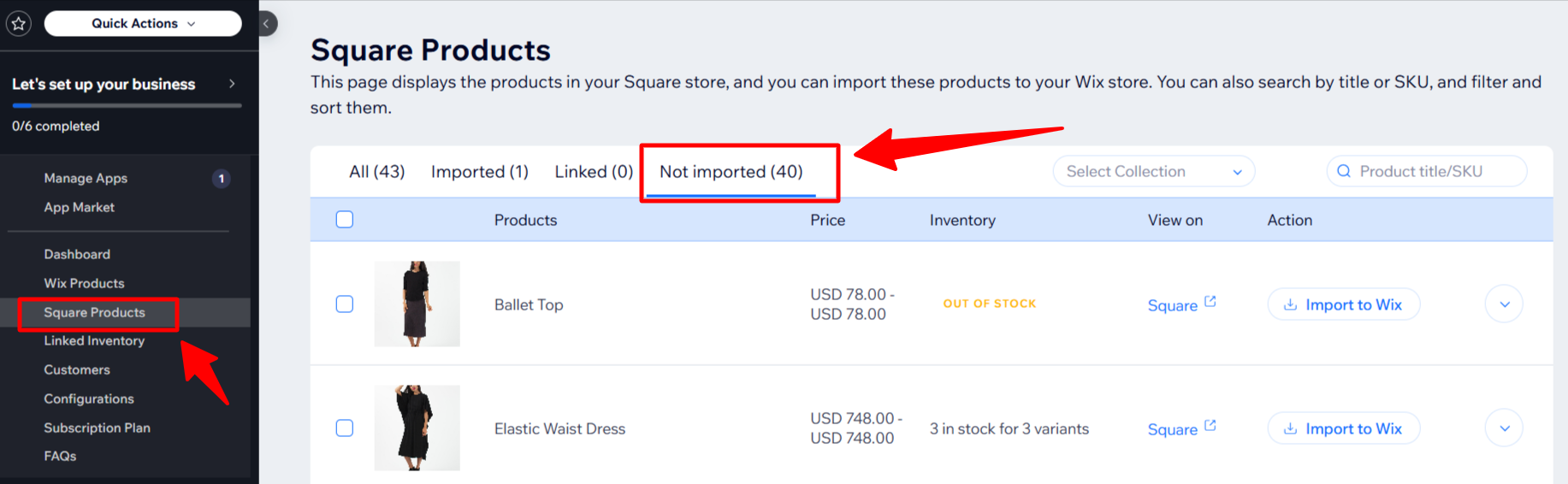Viewport: 1568px width, 484px height.
Task: Expand the Quick Actions dropdown
Action: [x=143, y=23]
